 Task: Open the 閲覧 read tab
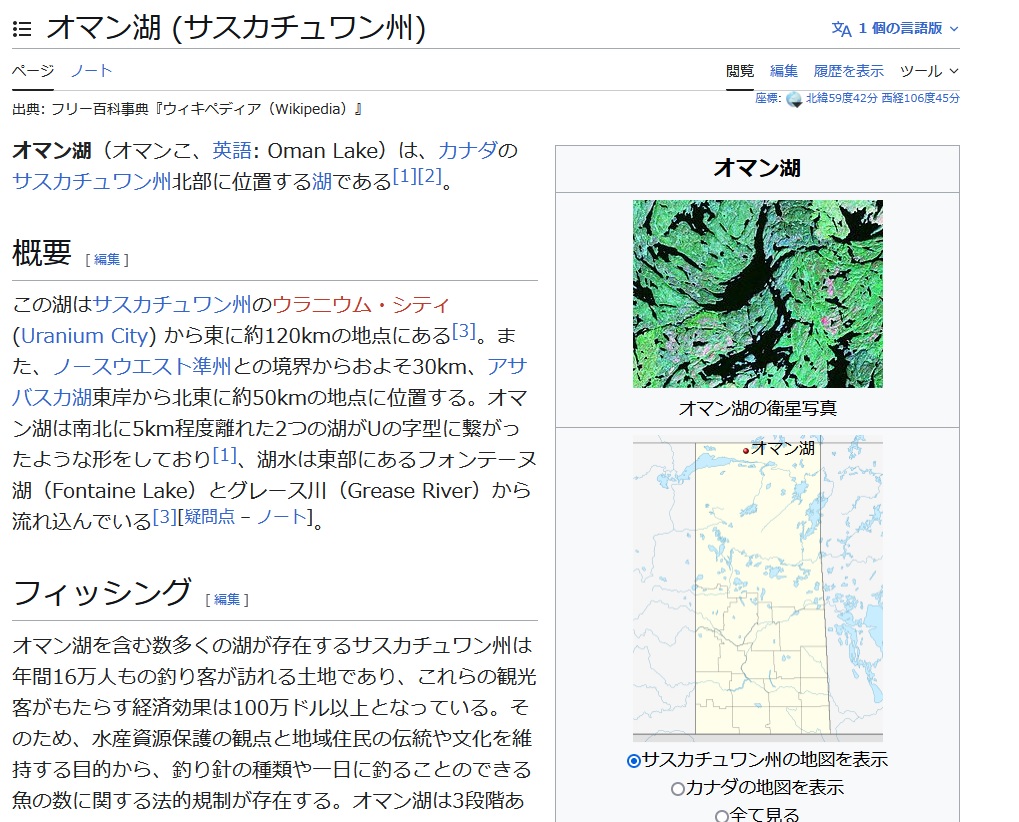pos(740,71)
